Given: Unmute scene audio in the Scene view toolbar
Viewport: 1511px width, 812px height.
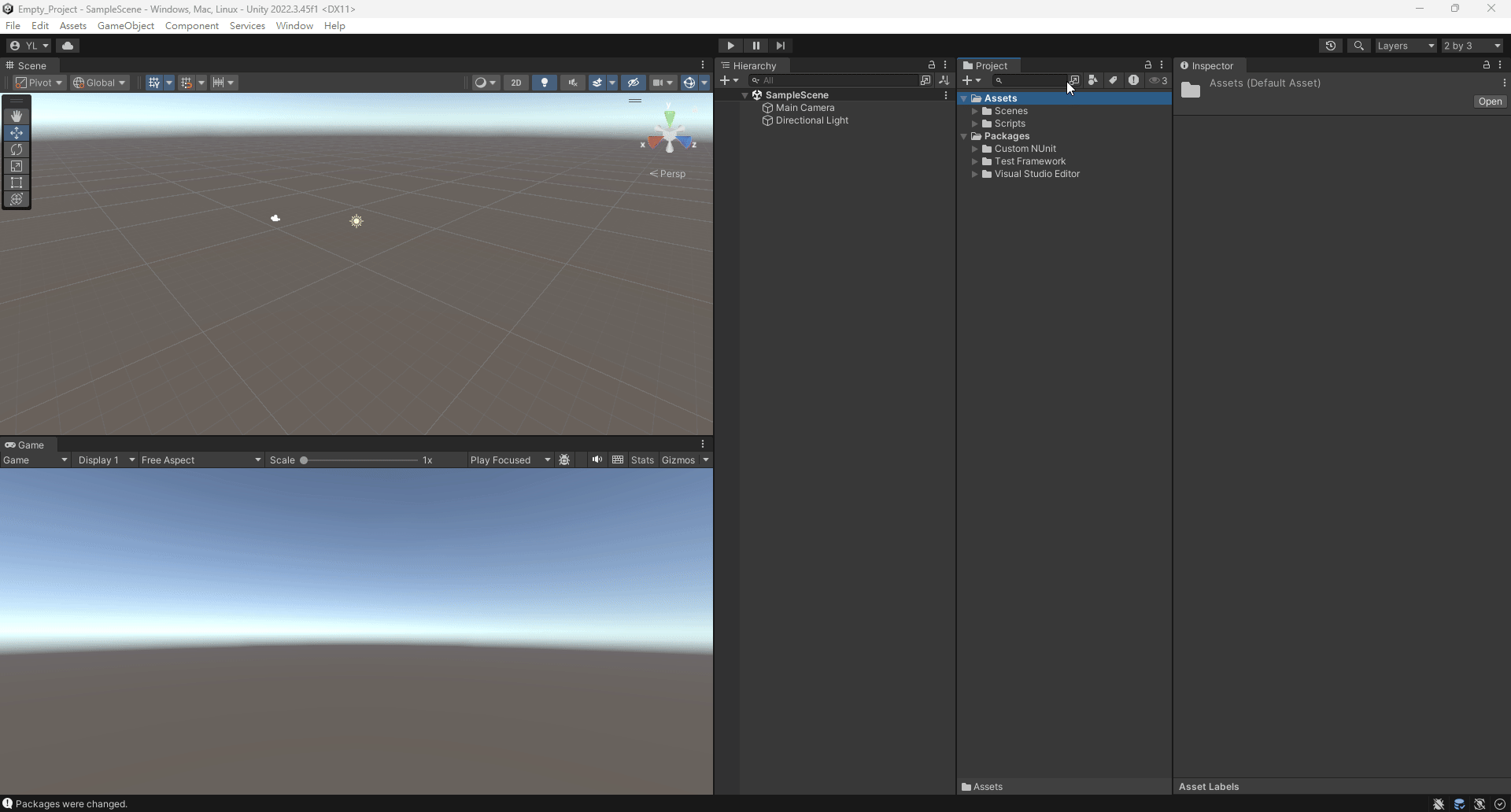Looking at the screenshot, I should tap(572, 82).
